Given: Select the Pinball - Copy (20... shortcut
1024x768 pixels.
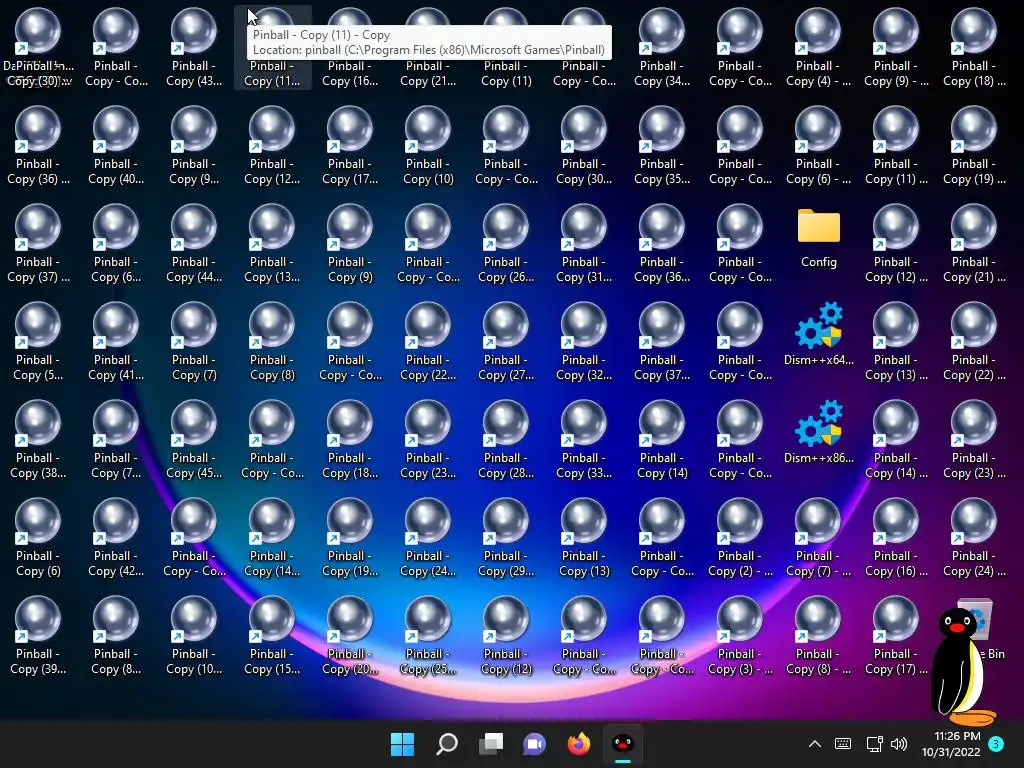Looking at the screenshot, I should coord(349,636).
